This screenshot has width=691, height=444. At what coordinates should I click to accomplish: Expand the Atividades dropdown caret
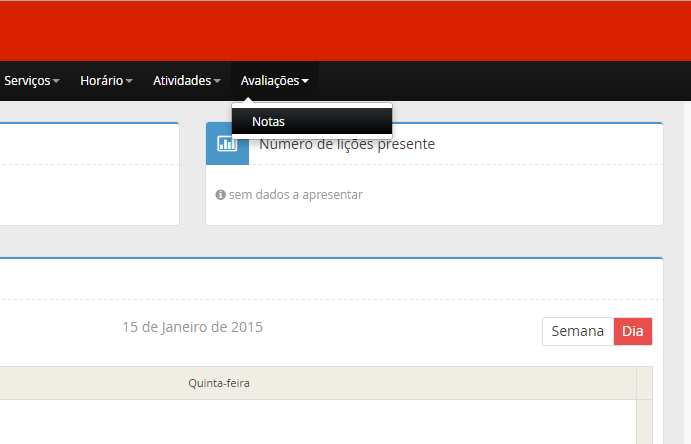[x=217, y=81]
